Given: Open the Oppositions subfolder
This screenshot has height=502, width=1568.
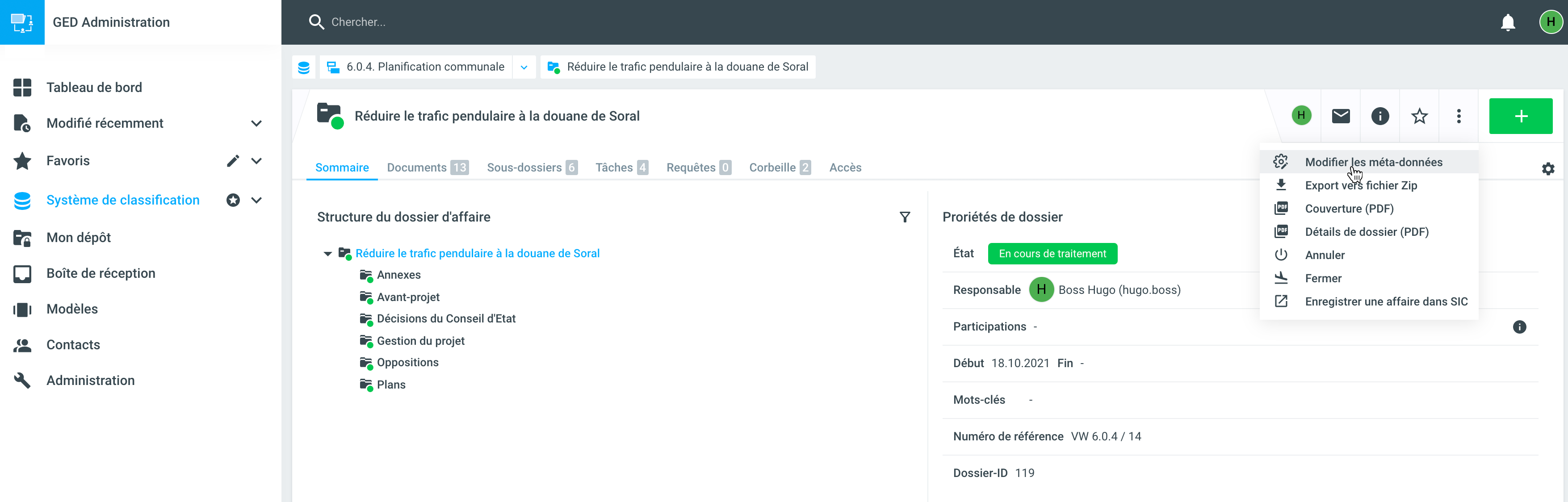Looking at the screenshot, I should (407, 363).
